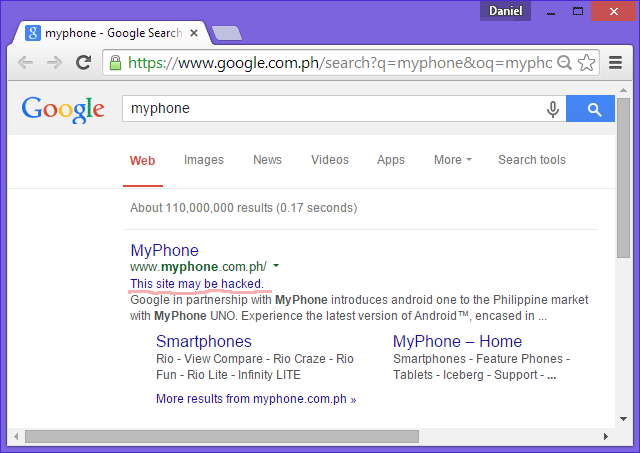
Task: Click the horizontal scrollbar left arrow
Action: (16, 436)
